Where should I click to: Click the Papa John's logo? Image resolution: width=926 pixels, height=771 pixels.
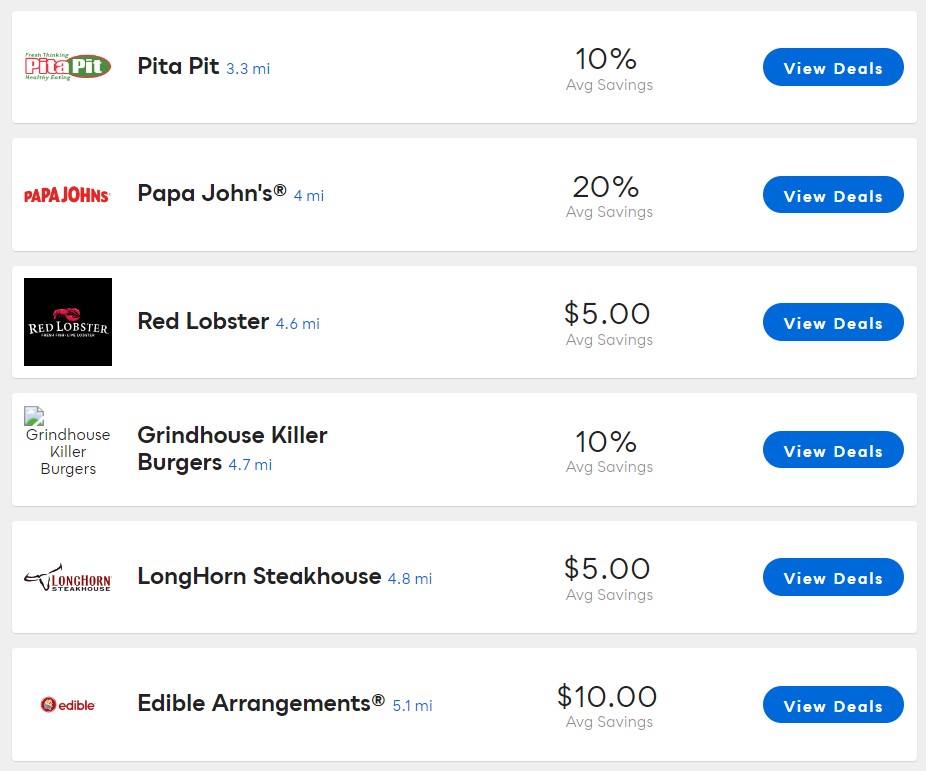[x=67, y=195]
